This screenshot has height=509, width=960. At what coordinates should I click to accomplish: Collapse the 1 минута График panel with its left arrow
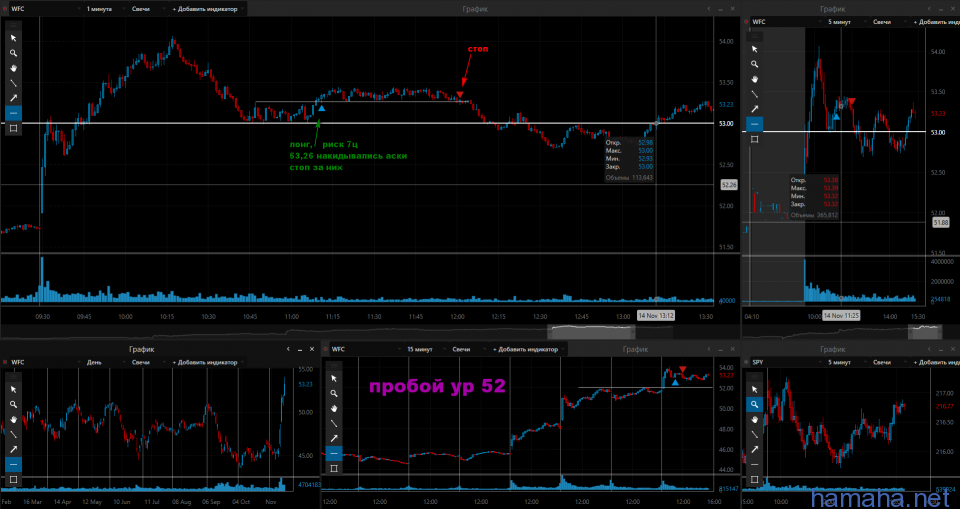tap(708, 9)
